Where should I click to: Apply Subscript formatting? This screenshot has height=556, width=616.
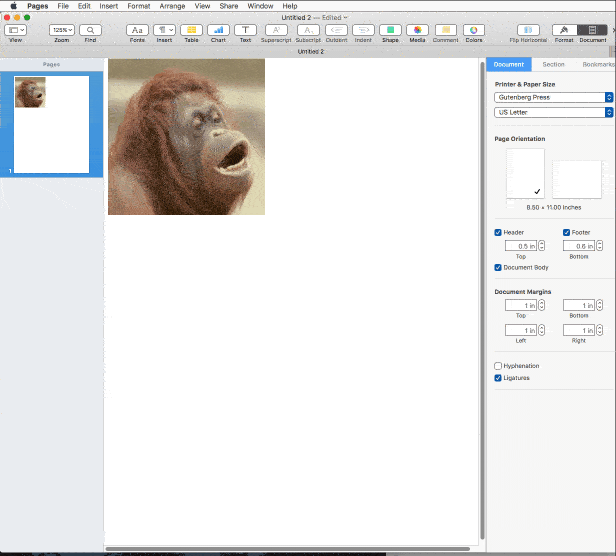coord(308,30)
